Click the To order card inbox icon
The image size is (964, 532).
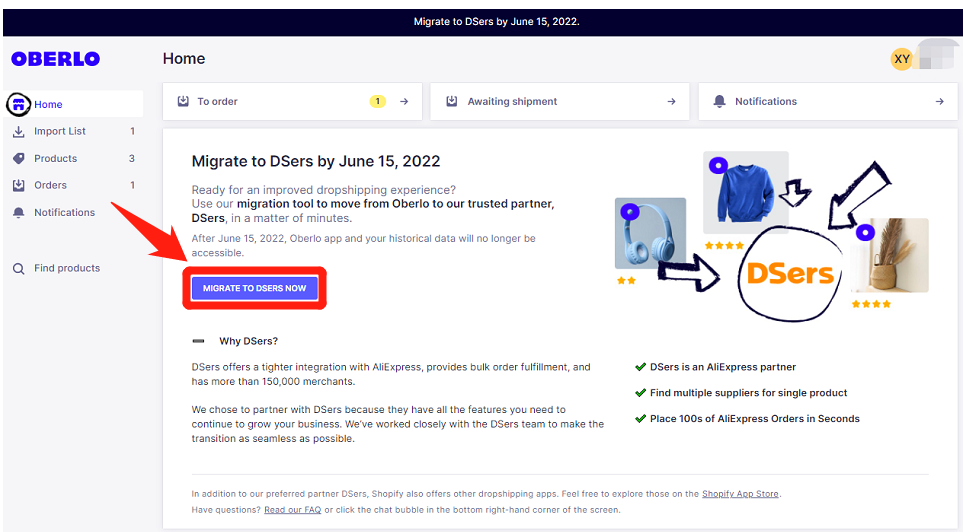183,101
